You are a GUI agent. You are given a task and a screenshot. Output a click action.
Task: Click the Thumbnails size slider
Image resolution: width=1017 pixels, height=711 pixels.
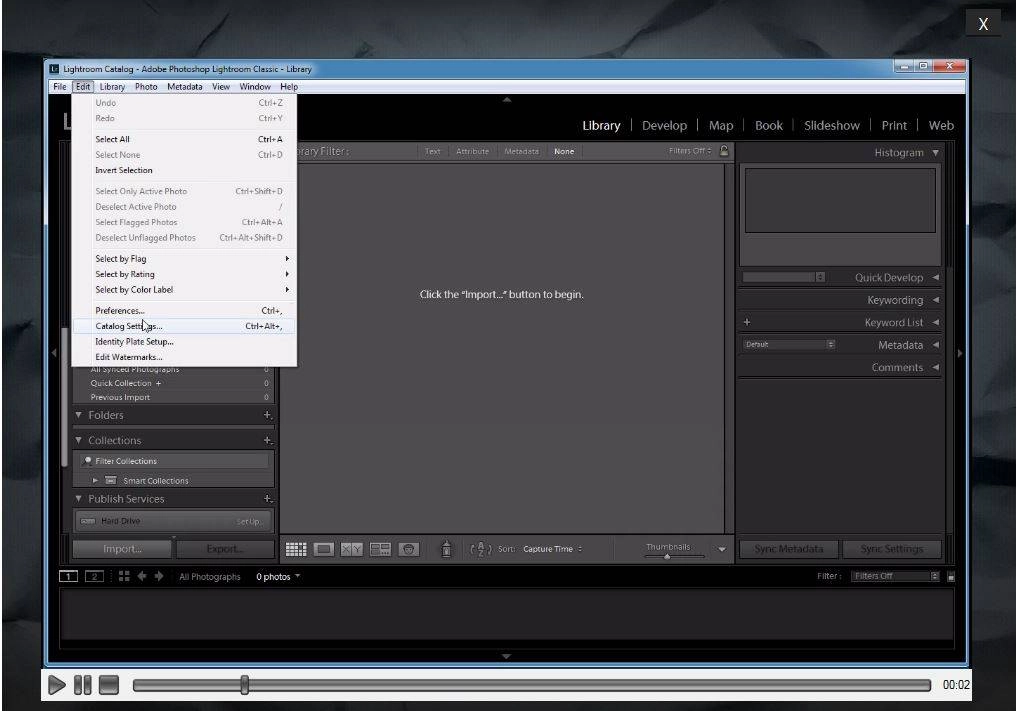pos(667,557)
